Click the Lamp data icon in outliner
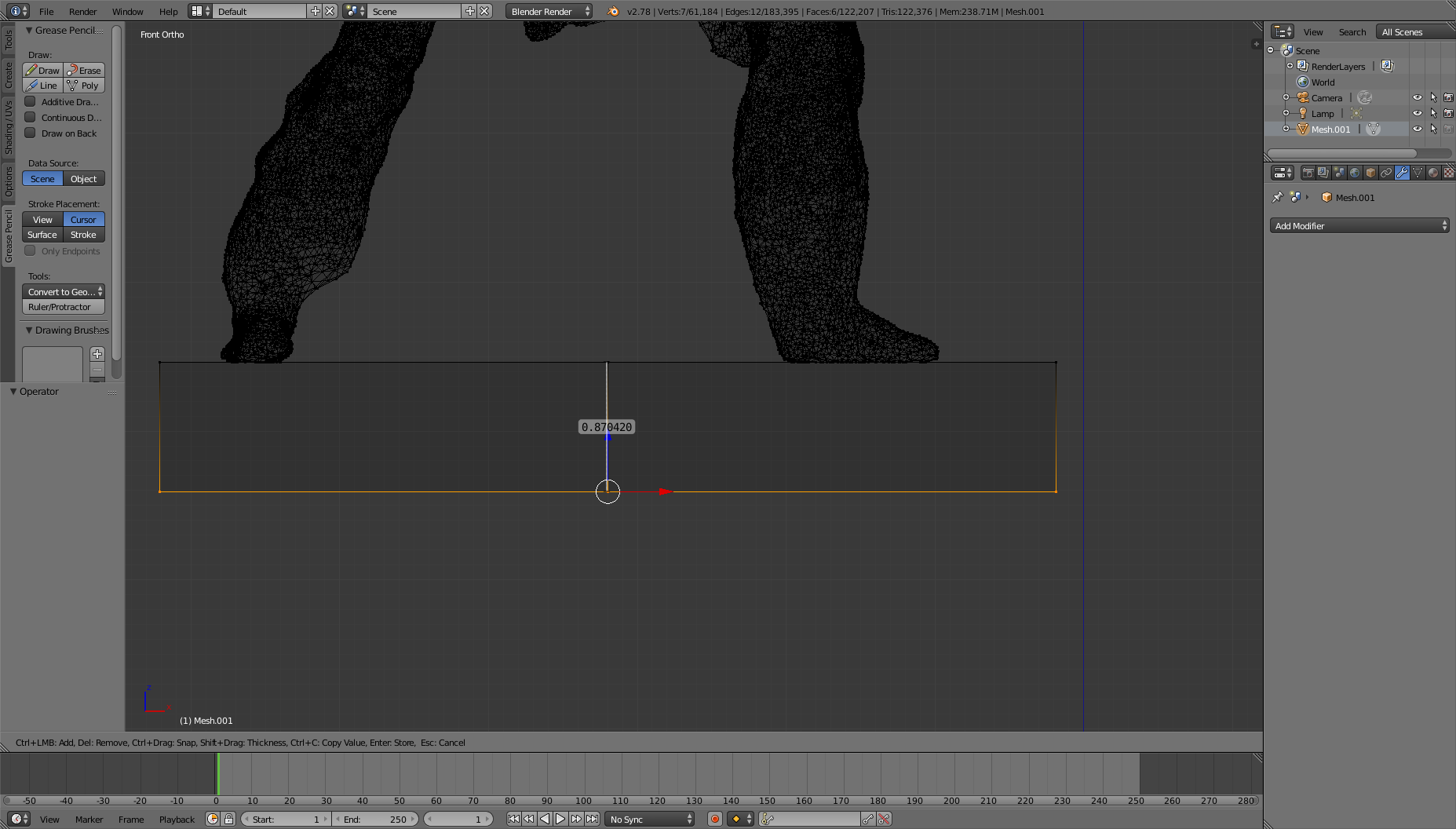The width and height of the screenshot is (1456, 829). [1356, 113]
